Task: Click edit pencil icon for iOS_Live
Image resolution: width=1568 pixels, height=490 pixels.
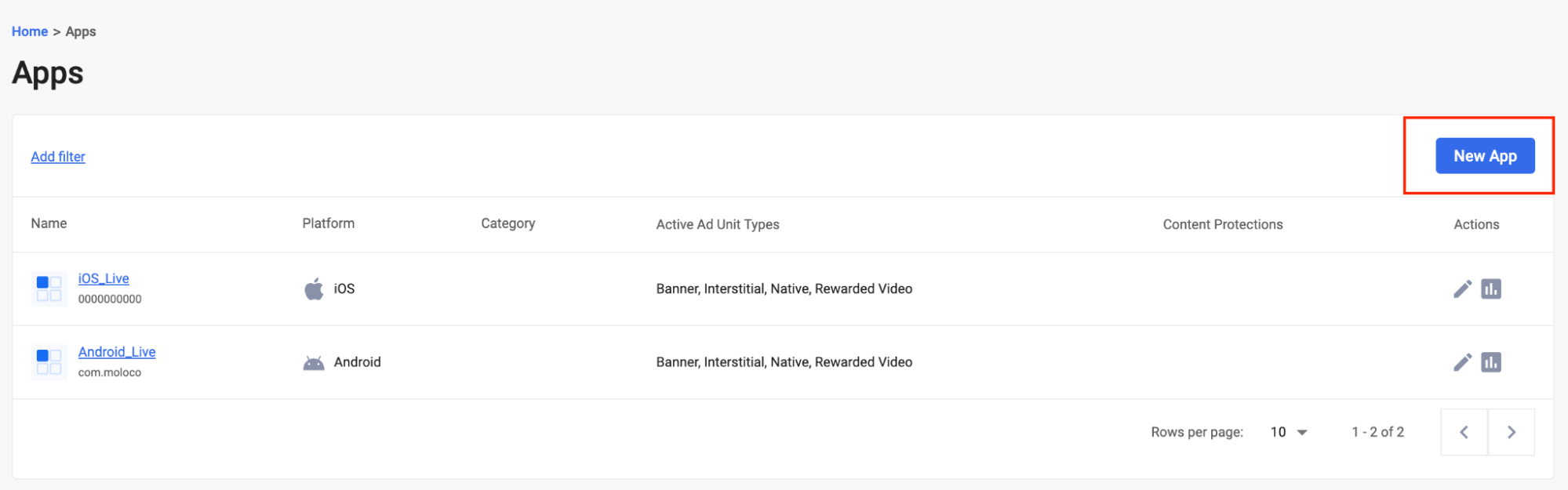Action: [x=1462, y=289]
